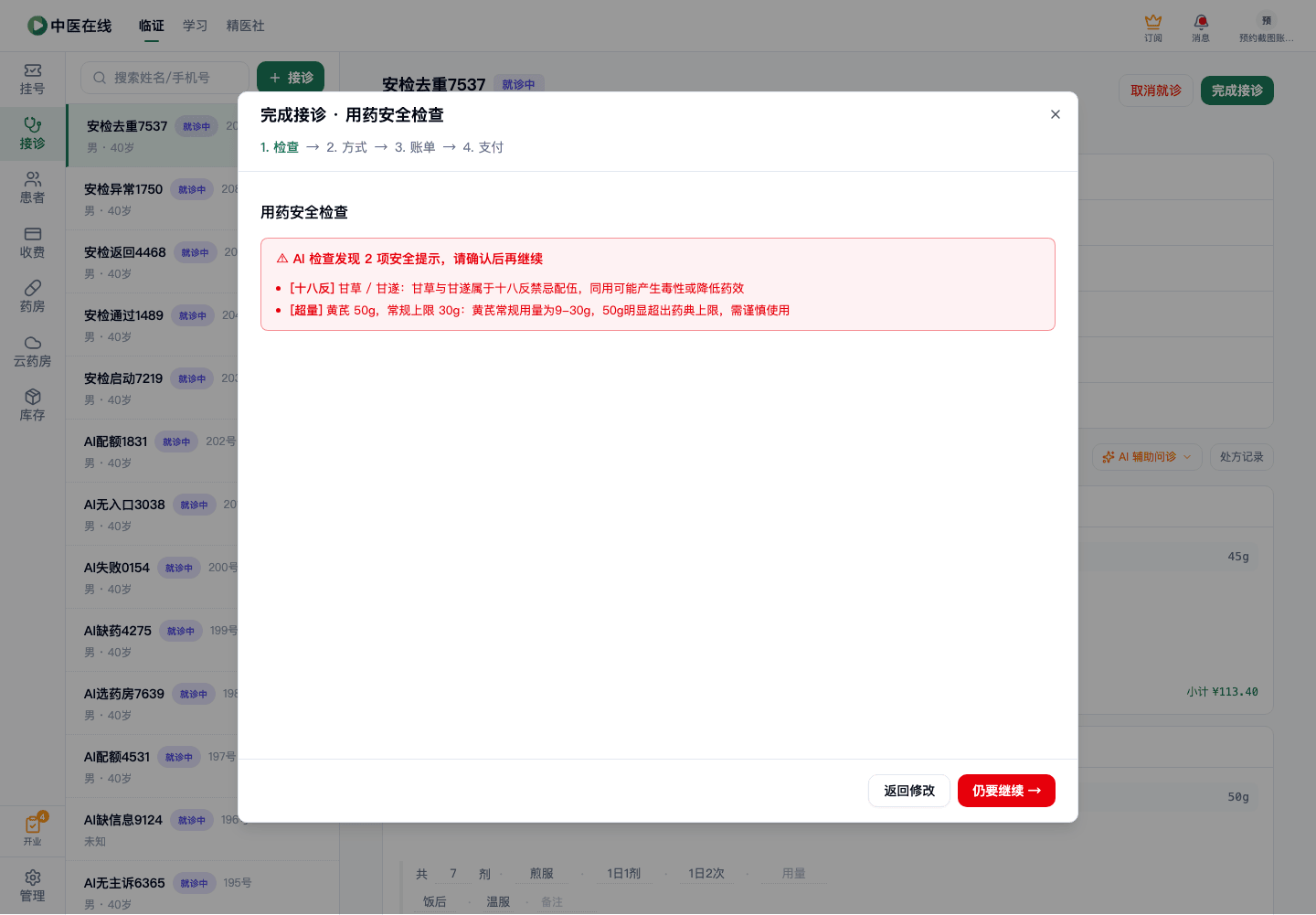Image resolution: width=1316 pixels, height=915 pixels.
Task: Select patient AI选药房7639 in list
Action: point(152,703)
